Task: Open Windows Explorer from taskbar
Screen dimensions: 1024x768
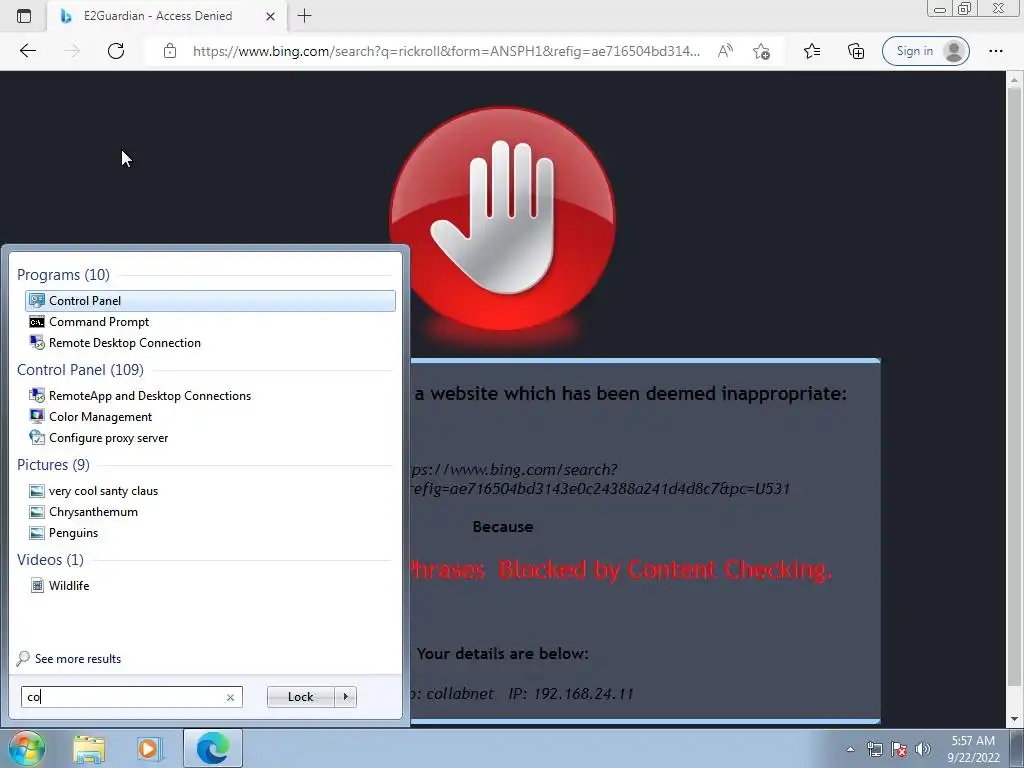Action: tap(89, 749)
